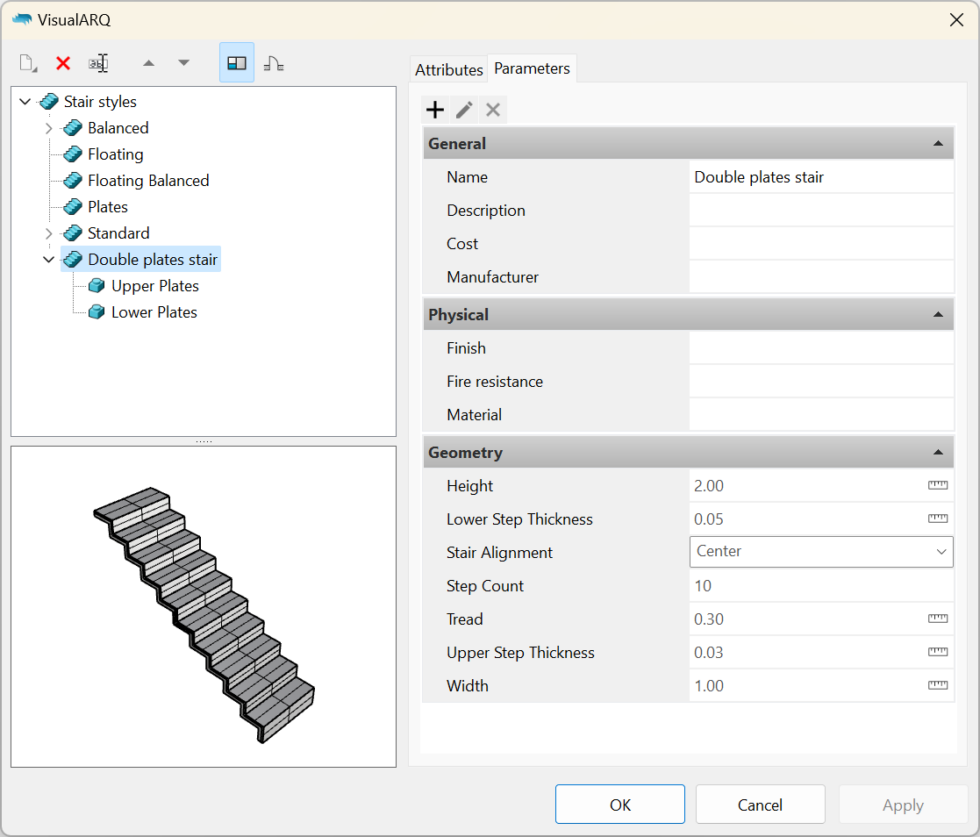Viewport: 980px width, 837px height.
Task: Click the Description input field
Action: (x=820, y=210)
